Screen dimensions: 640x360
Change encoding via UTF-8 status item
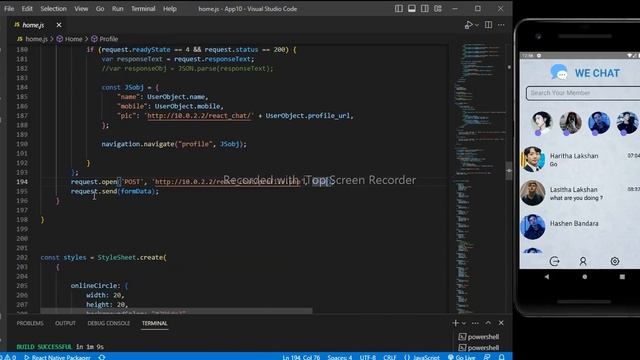[x=368, y=357]
